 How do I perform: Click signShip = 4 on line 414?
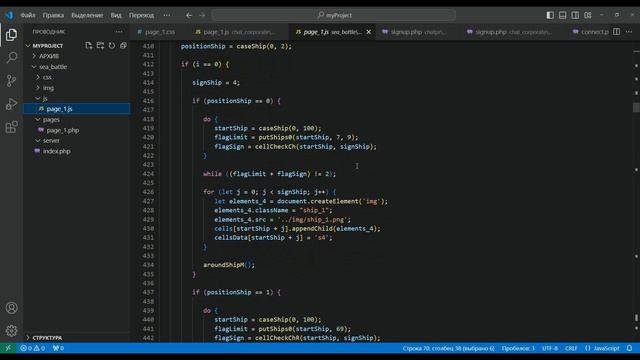(x=216, y=82)
